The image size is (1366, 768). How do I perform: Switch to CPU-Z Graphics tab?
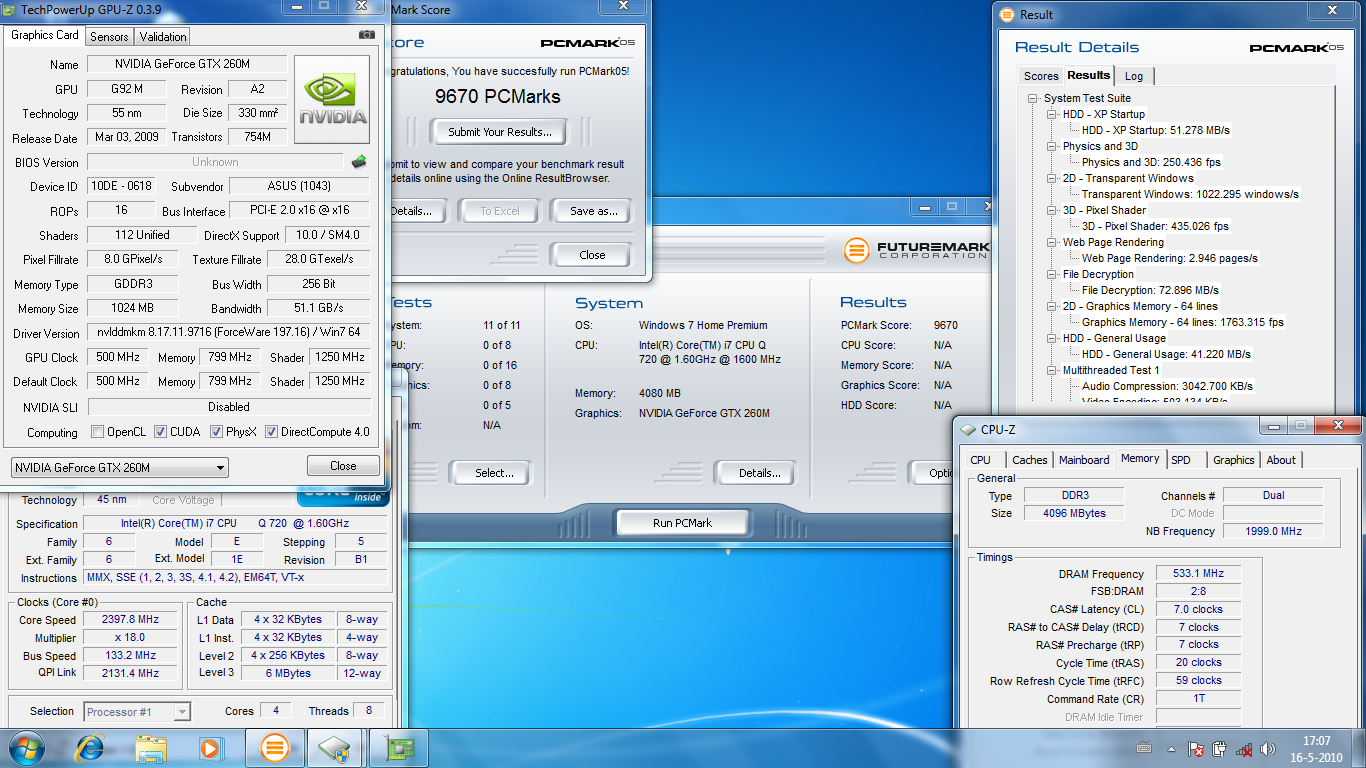pyautogui.click(x=1233, y=460)
